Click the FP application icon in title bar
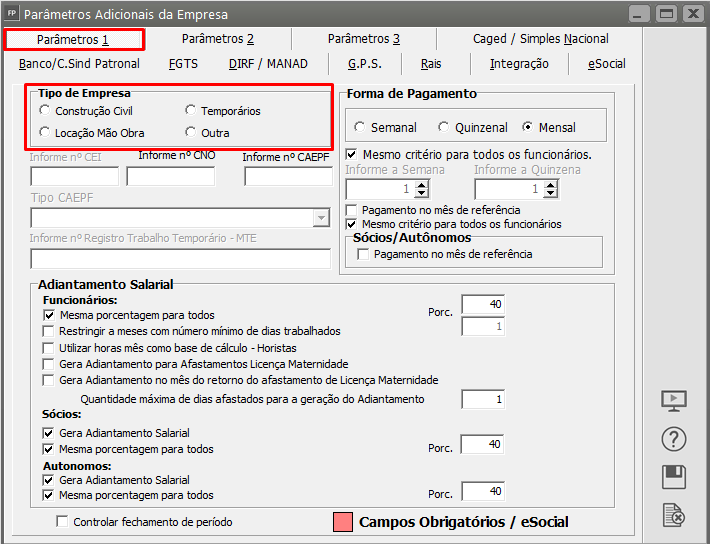The width and height of the screenshot is (710, 544). tap(11, 14)
